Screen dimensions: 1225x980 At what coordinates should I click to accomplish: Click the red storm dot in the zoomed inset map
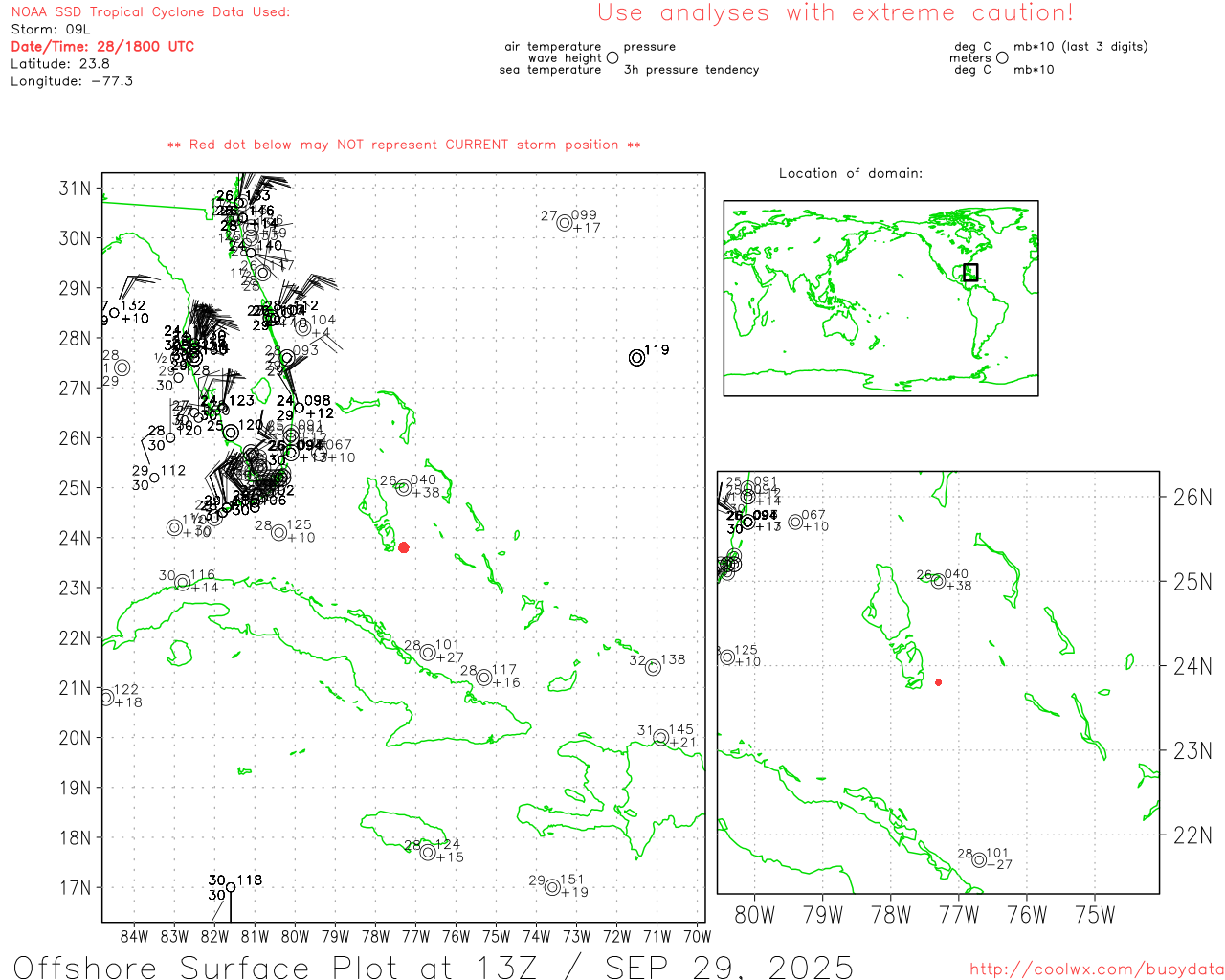938,682
